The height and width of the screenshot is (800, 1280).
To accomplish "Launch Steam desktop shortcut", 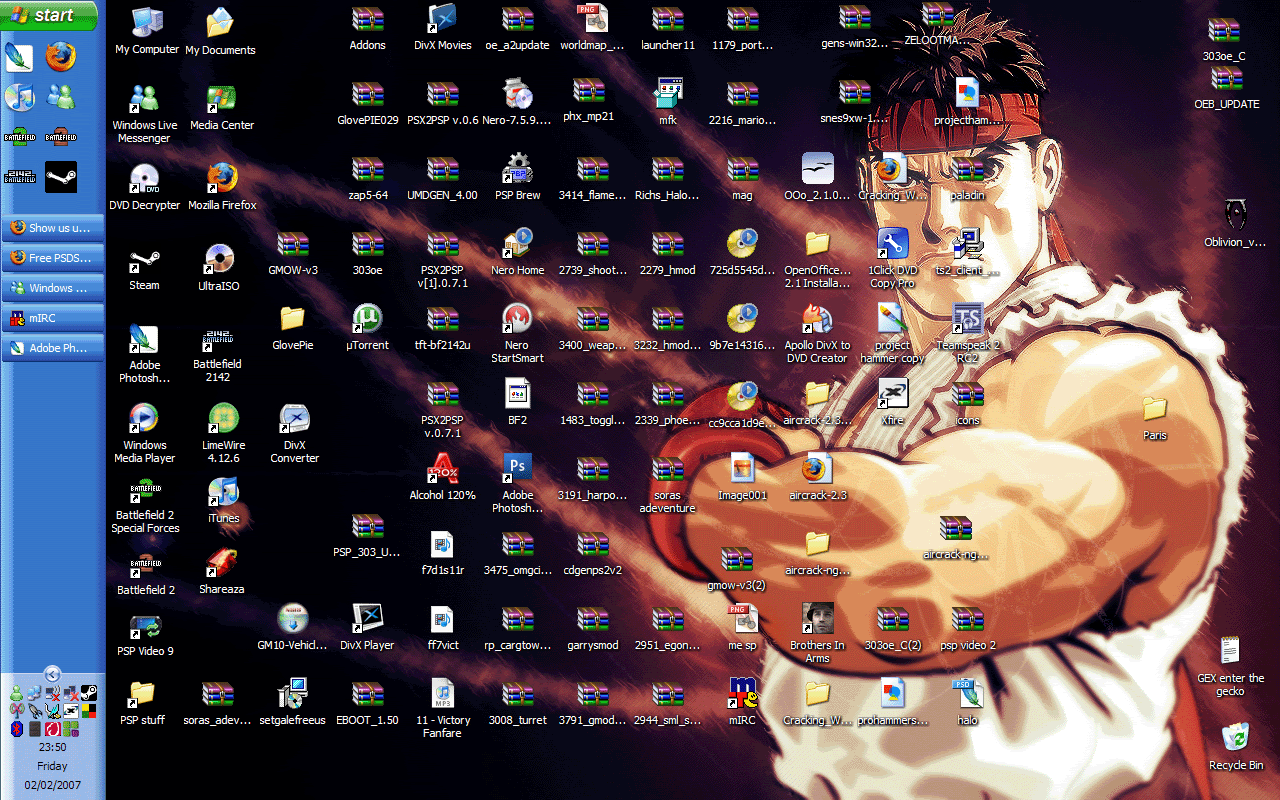I will (x=144, y=268).
